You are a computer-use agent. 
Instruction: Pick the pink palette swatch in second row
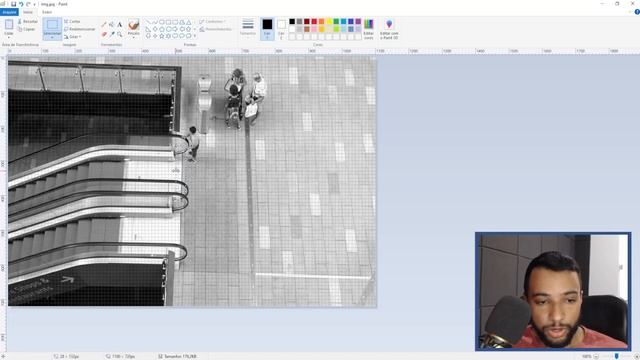314,29
